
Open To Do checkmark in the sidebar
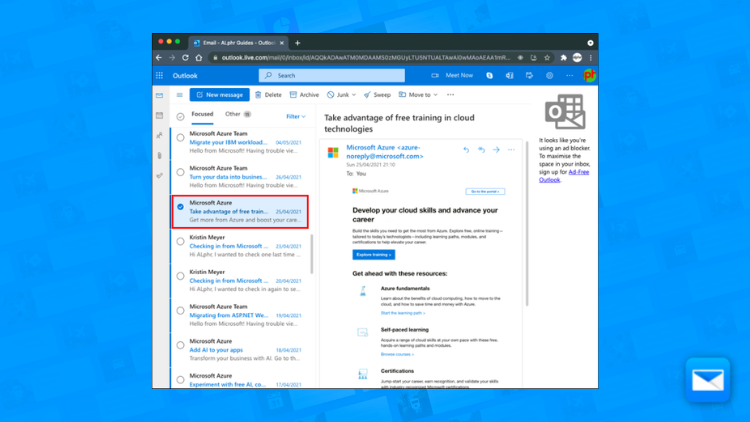[160, 176]
